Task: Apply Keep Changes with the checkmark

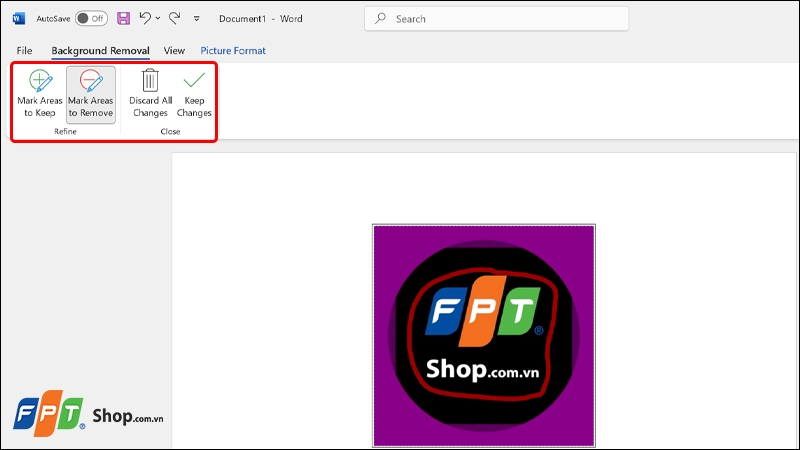Action: tap(194, 94)
